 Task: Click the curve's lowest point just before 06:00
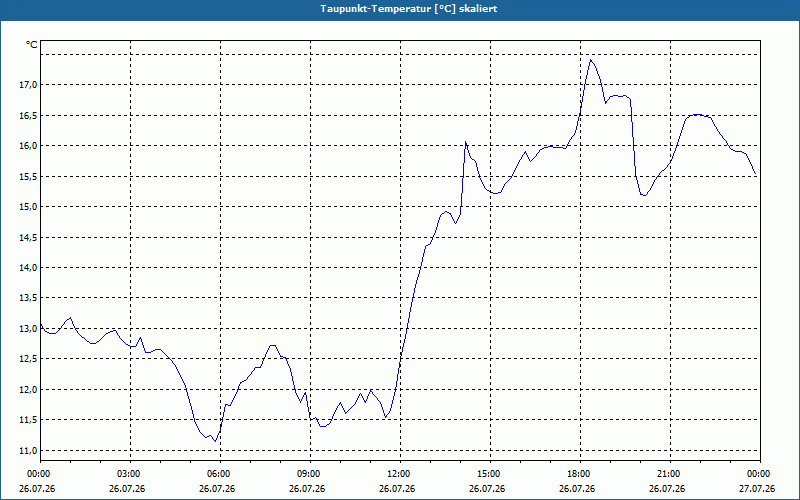216,441
